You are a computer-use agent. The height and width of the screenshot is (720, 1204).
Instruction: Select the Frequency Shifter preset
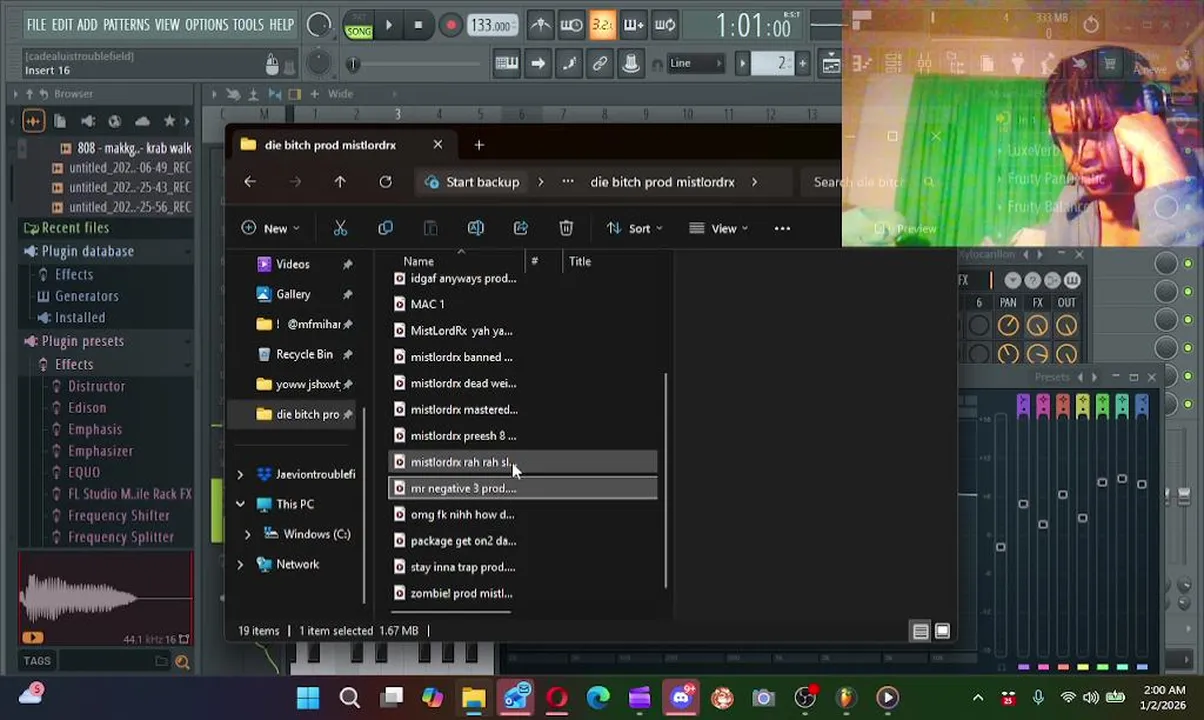[118, 515]
